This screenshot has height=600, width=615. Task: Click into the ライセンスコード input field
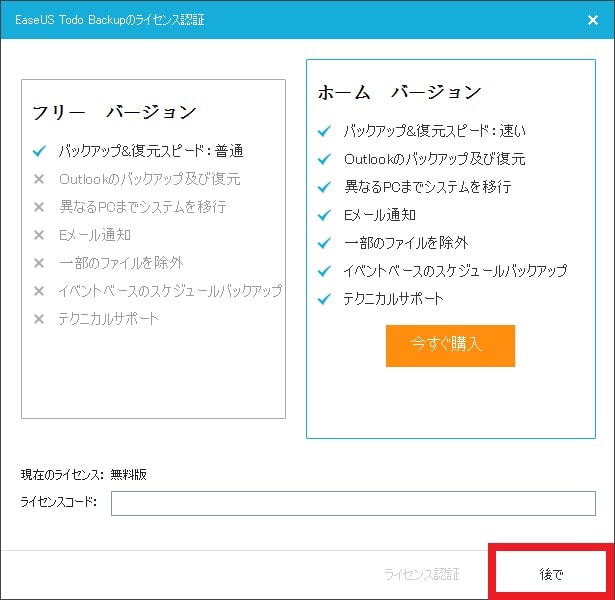353,503
